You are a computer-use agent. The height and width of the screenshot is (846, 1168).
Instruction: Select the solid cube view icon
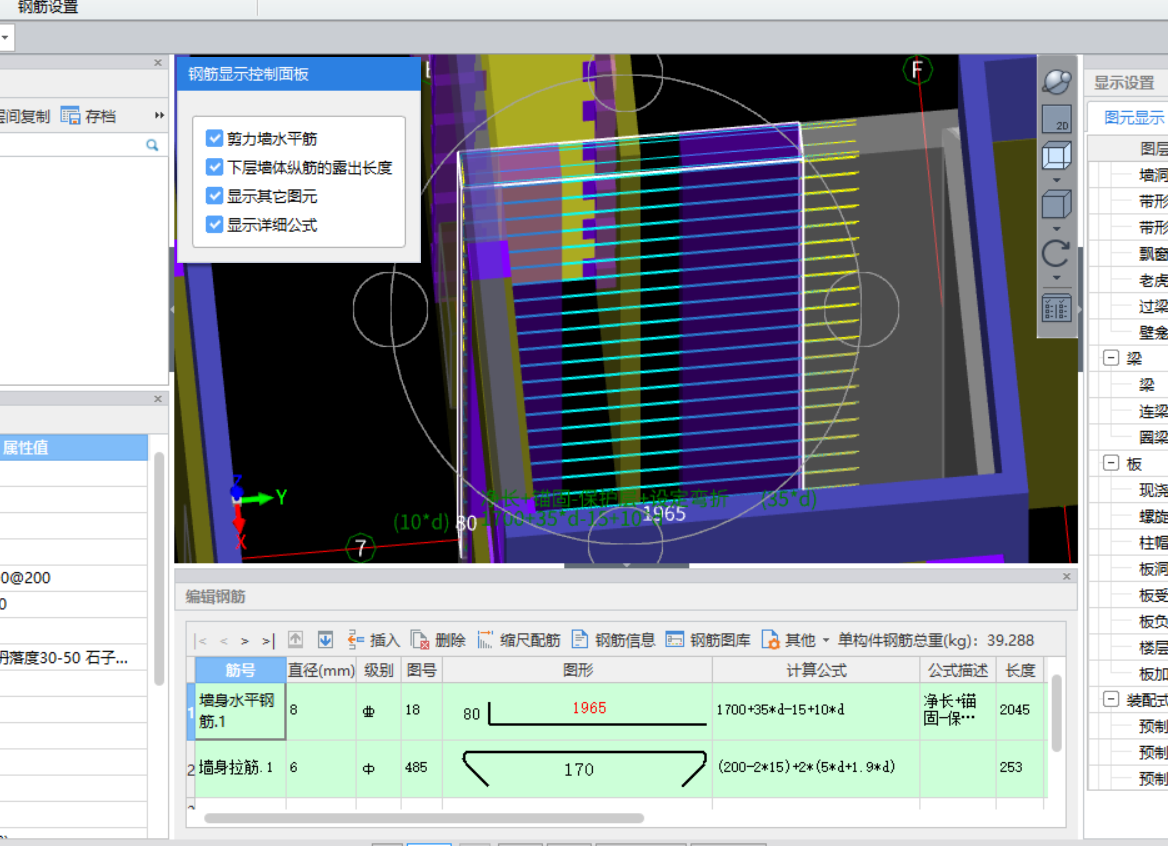point(1056,204)
